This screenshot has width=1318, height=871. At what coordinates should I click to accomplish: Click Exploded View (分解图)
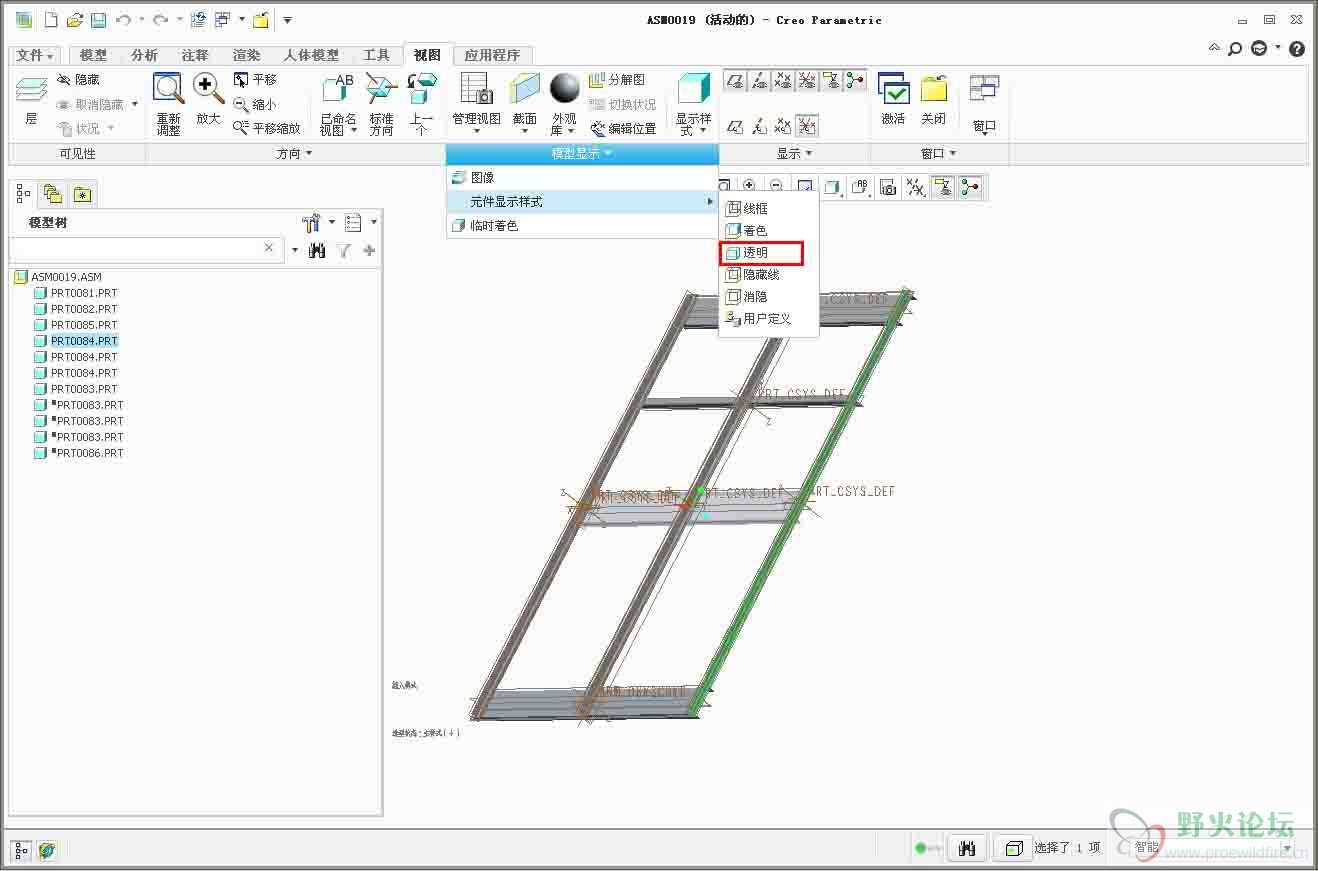[x=617, y=80]
